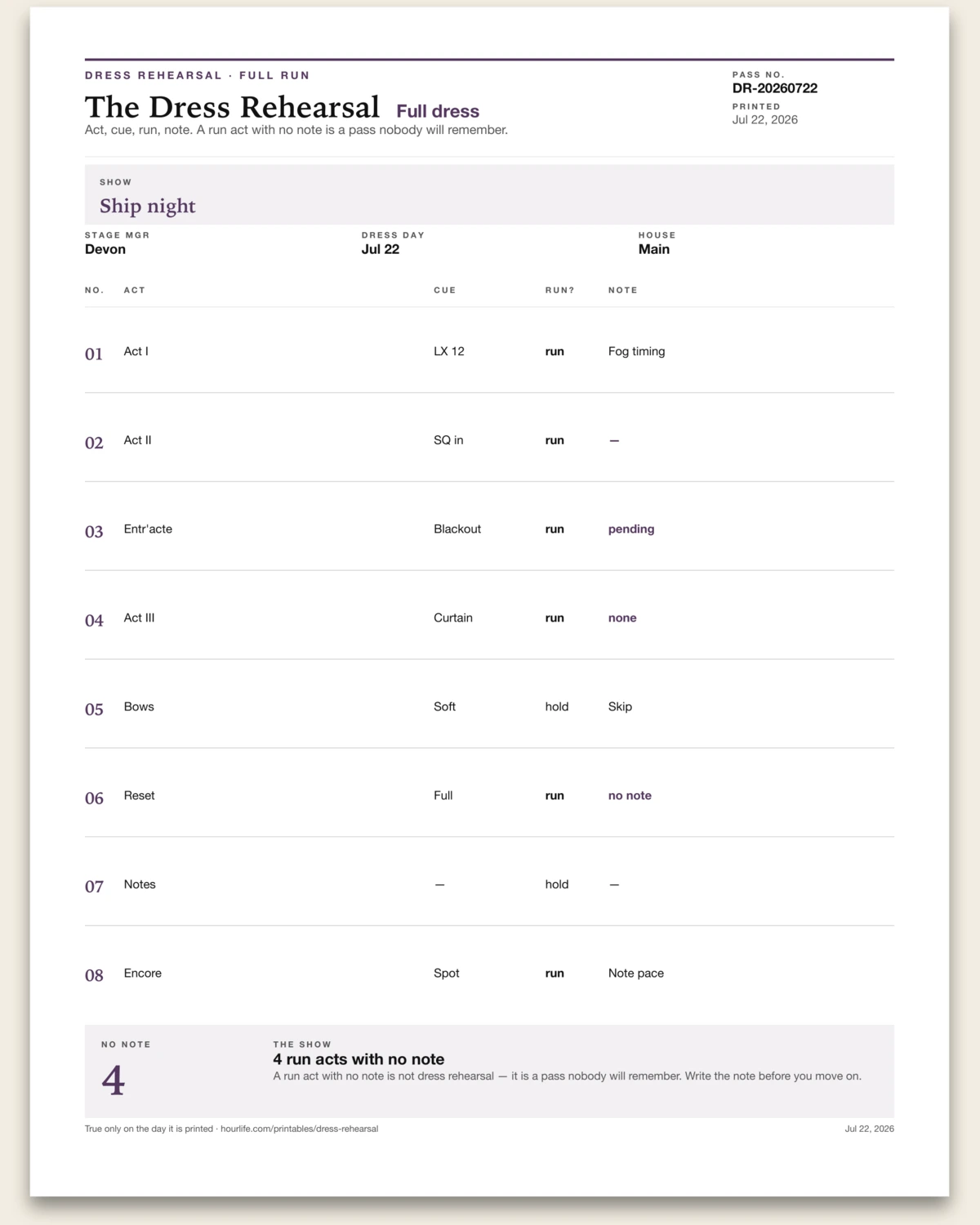The image size is (980, 1225).
Task: Click the '4 run acts with no note' heading
Action: [359, 1059]
